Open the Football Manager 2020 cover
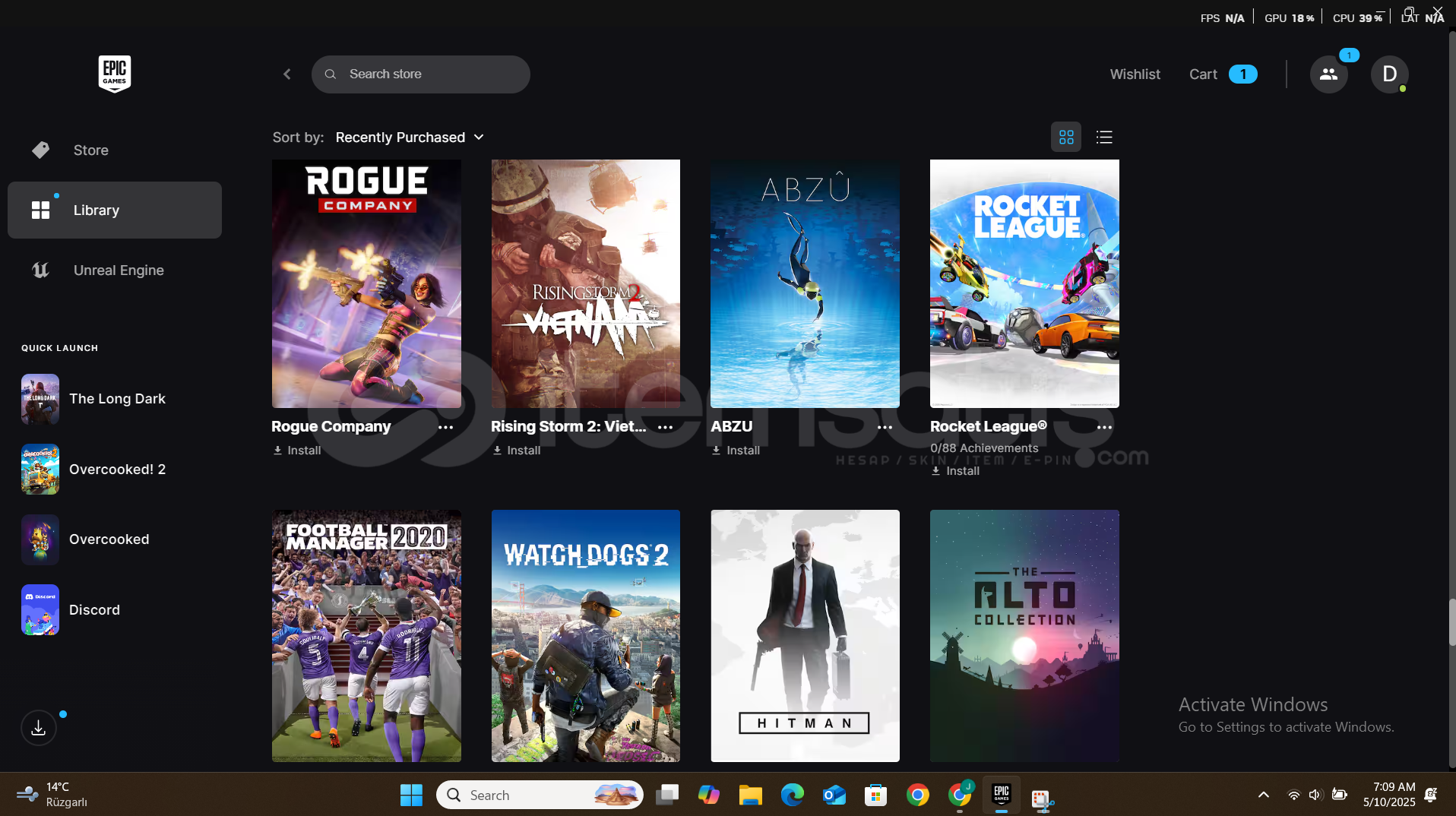The image size is (1456, 816). (366, 636)
